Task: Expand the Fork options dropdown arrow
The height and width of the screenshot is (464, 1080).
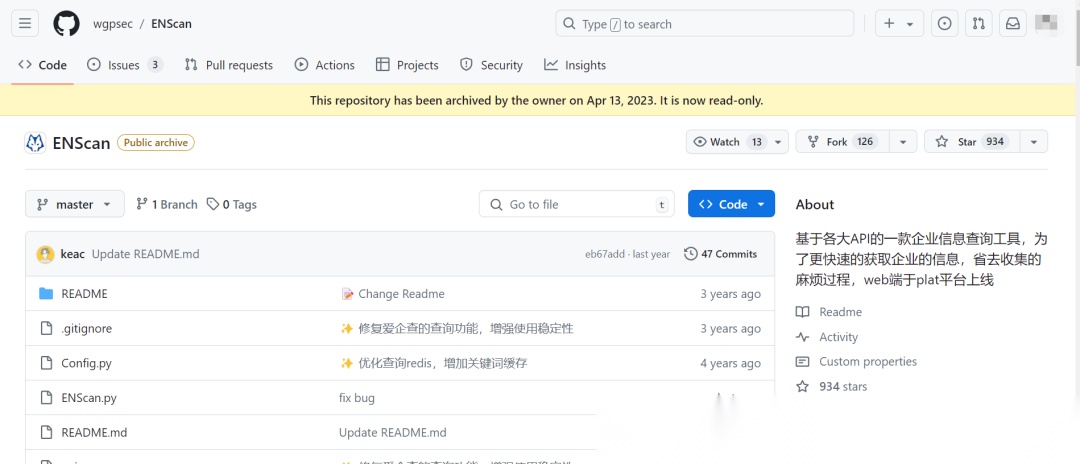Action: [903, 142]
